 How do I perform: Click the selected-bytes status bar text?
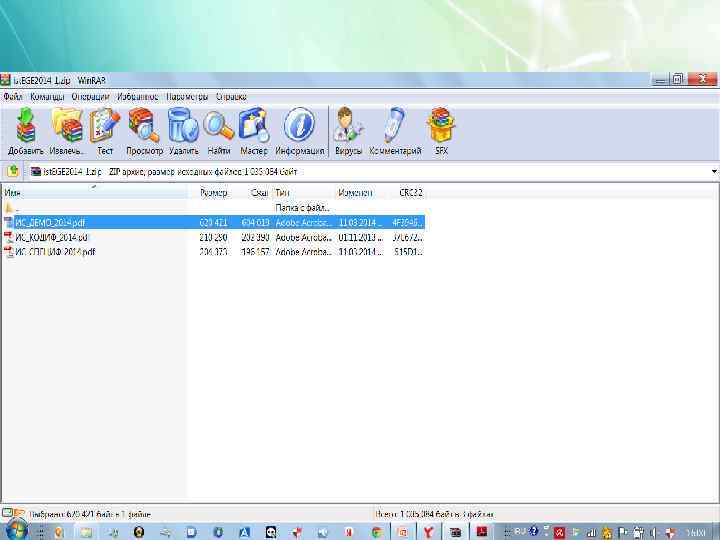coord(90,514)
